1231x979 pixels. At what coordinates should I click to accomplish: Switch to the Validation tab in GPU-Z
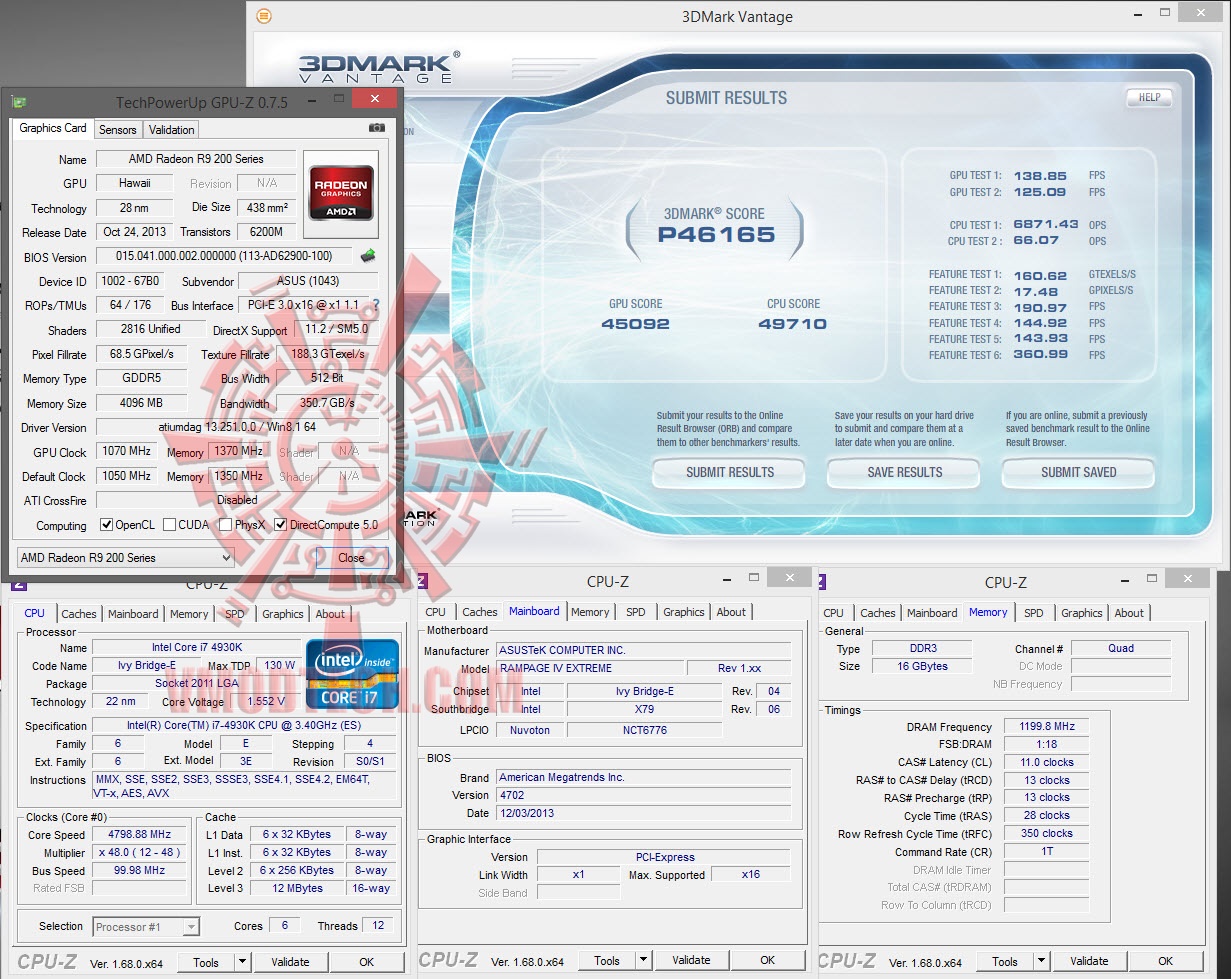[x=171, y=130]
